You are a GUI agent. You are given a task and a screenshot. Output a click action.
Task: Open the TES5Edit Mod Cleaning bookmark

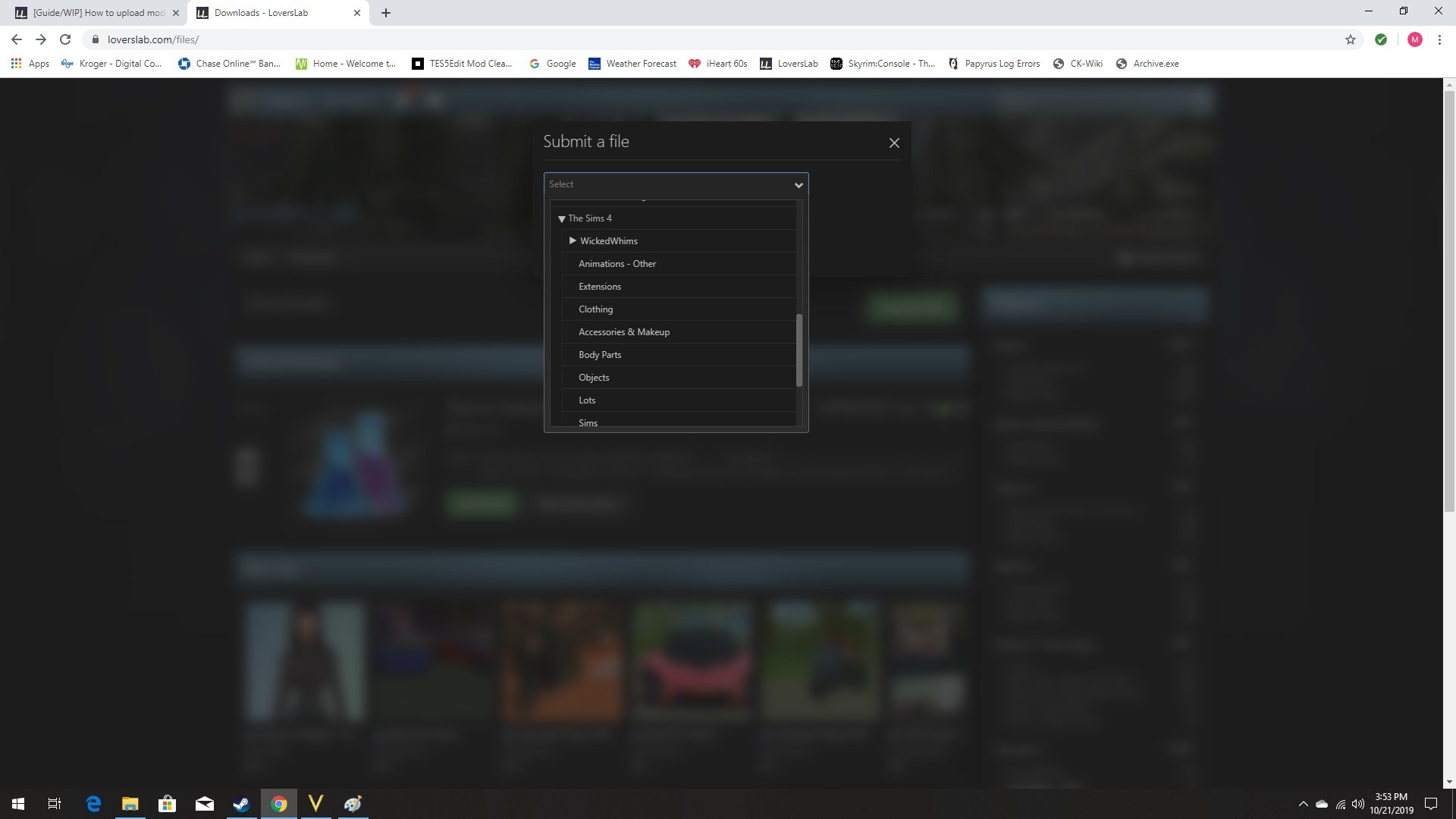point(462,64)
